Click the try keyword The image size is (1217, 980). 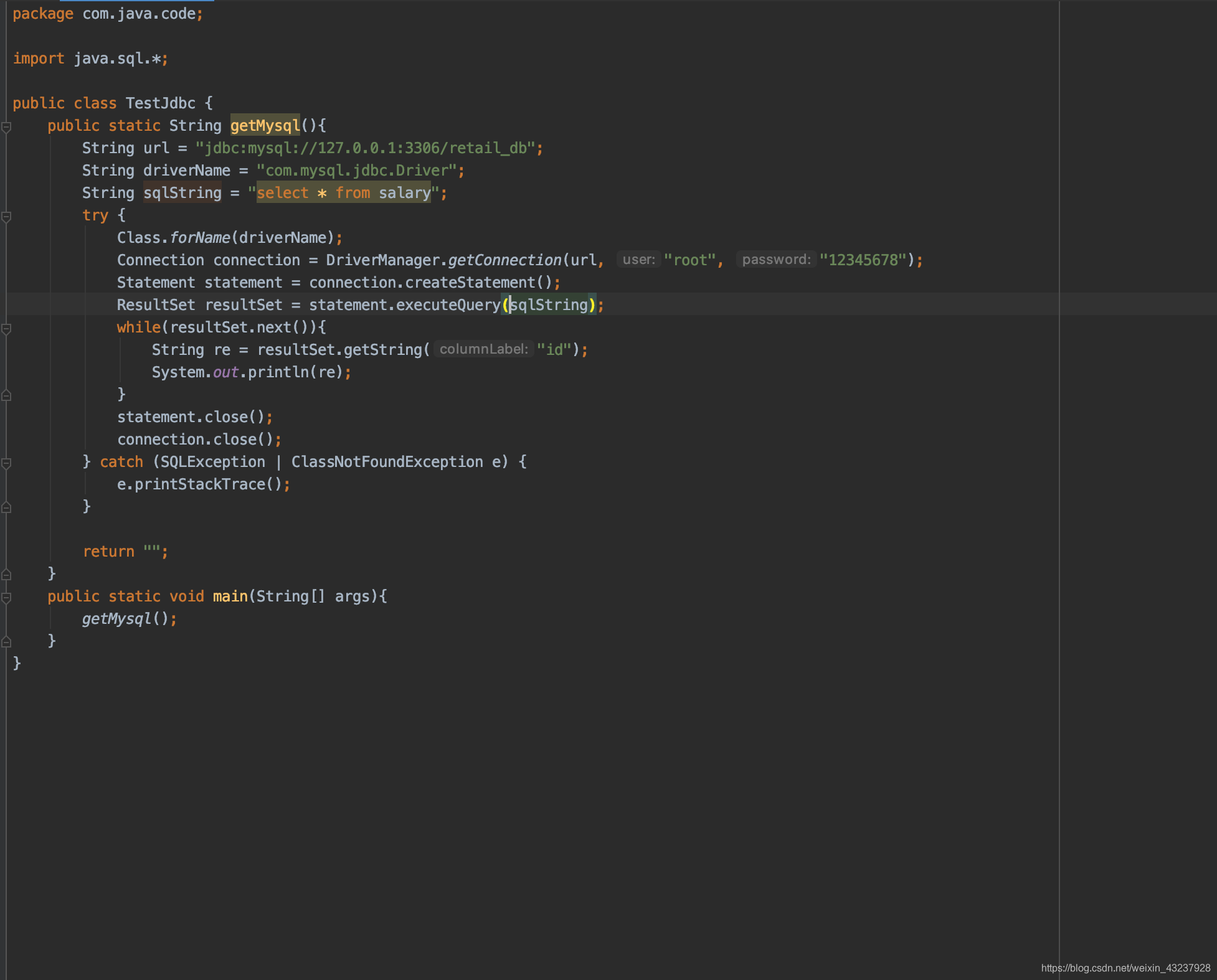(x=95, y=215)
